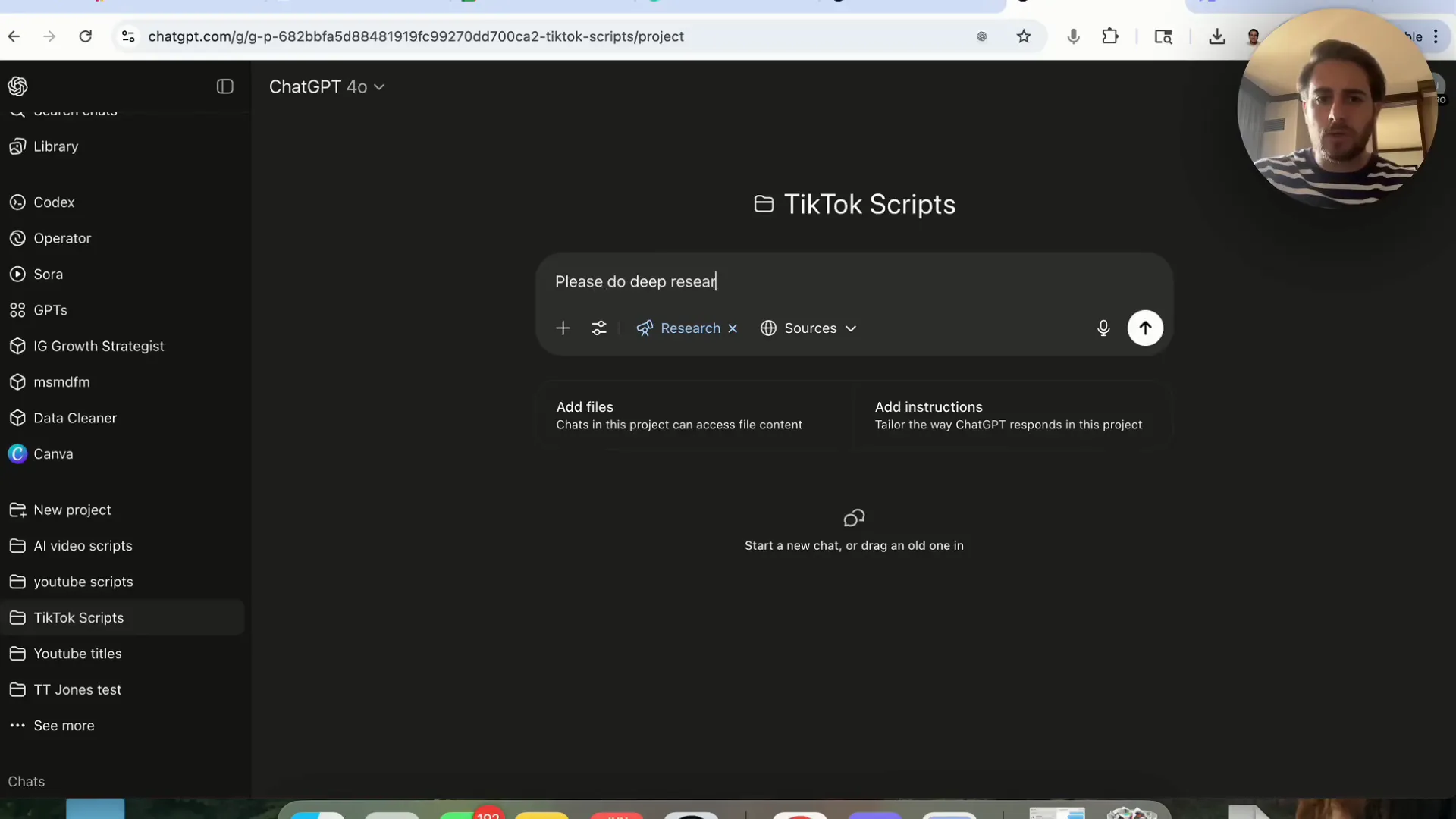
Task: Collapse the sidebar with the panel icon
Action: coord(224,86)
